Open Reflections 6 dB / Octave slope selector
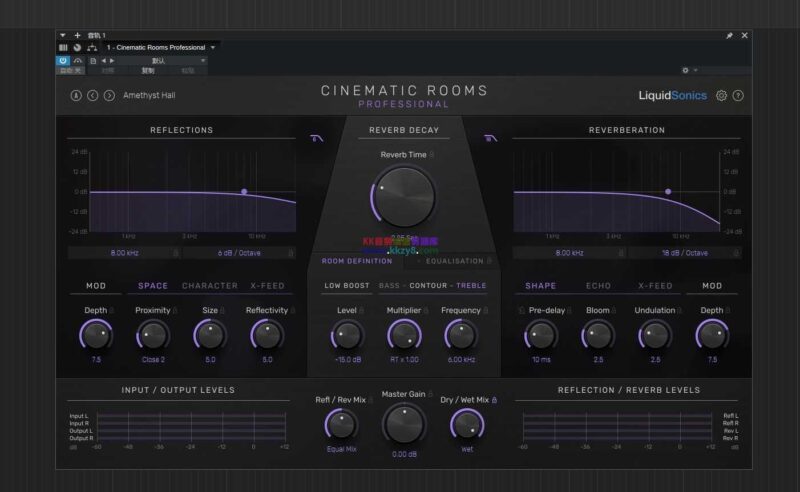This screenshot has height=492, width=800. pyautogui.click(x=239, y=253)
